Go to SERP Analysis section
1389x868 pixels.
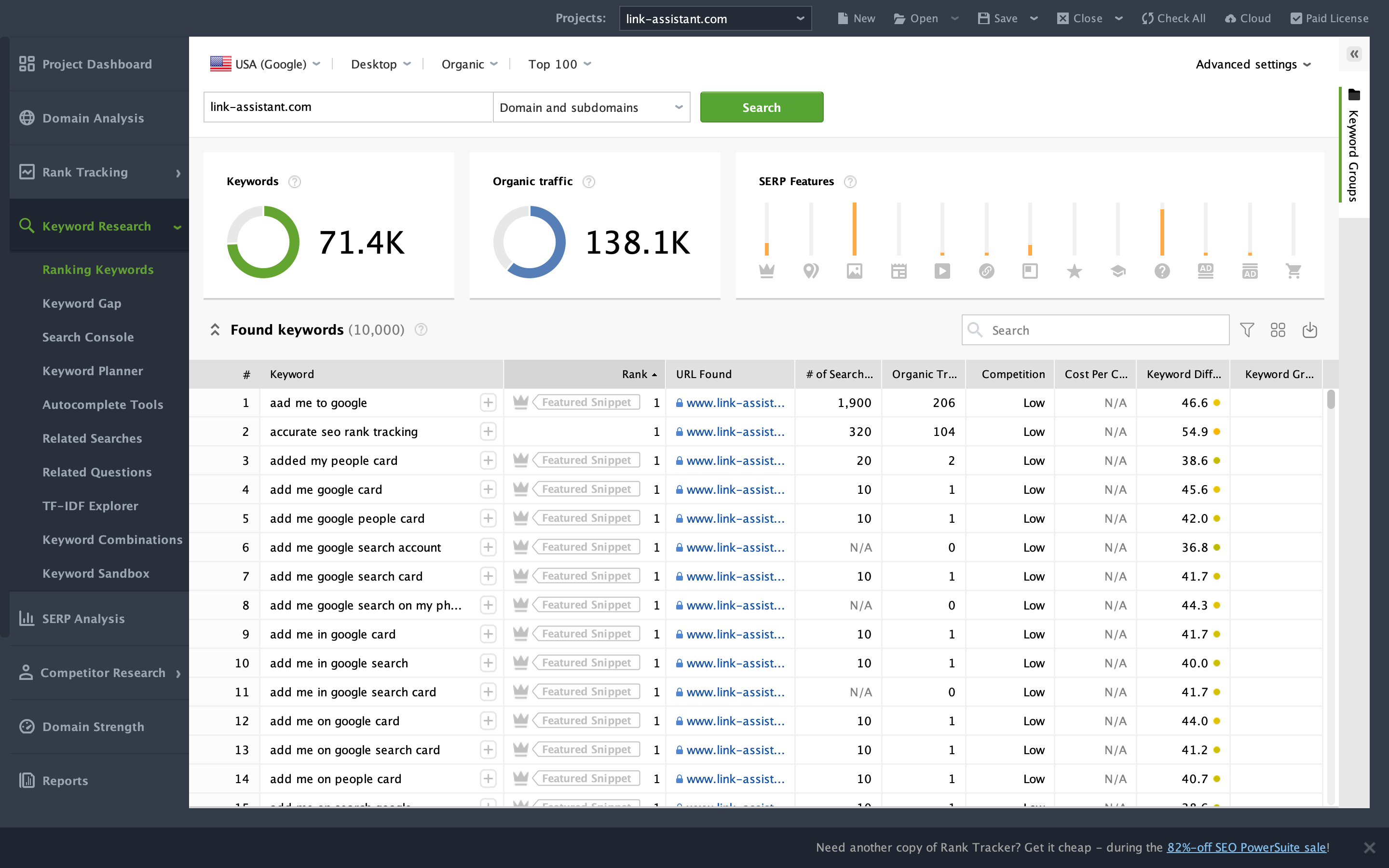click(x=83, y=618)
